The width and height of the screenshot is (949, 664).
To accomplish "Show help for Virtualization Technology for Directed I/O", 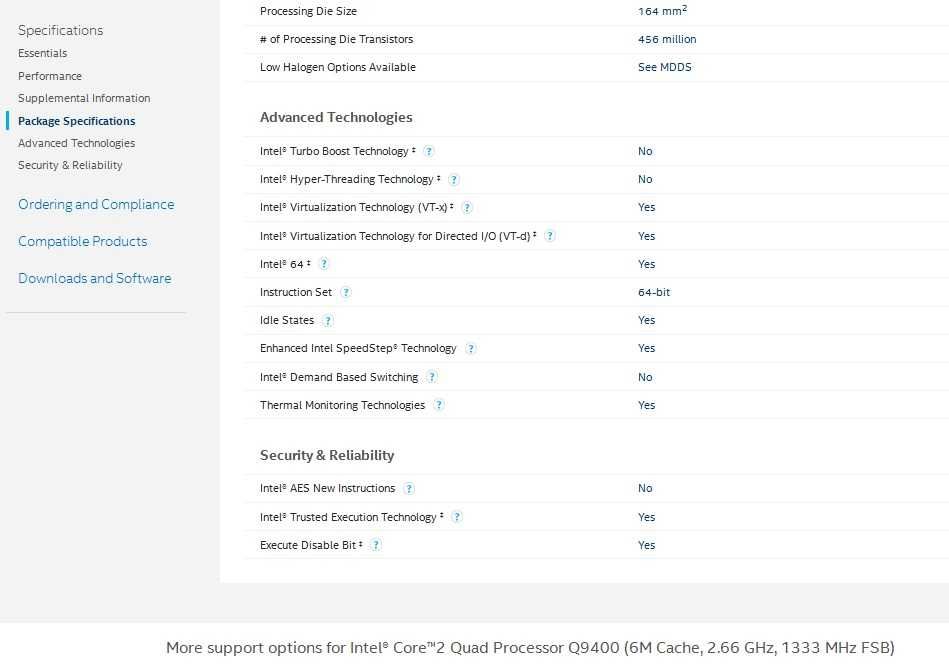I will tap(549, 236).
